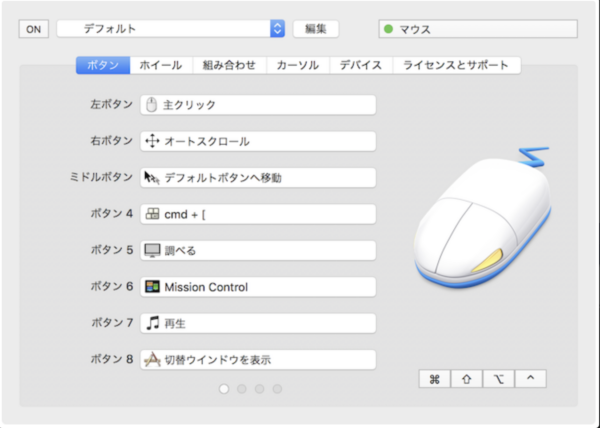Click the mouse icon in 左ボタン row

click(152, 105)
